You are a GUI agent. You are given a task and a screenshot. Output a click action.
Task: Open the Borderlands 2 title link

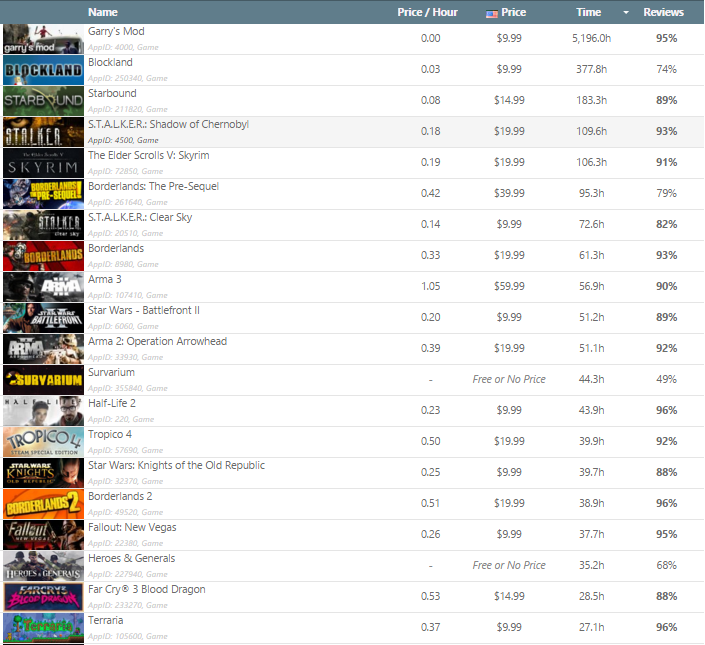tap(120, 497)
